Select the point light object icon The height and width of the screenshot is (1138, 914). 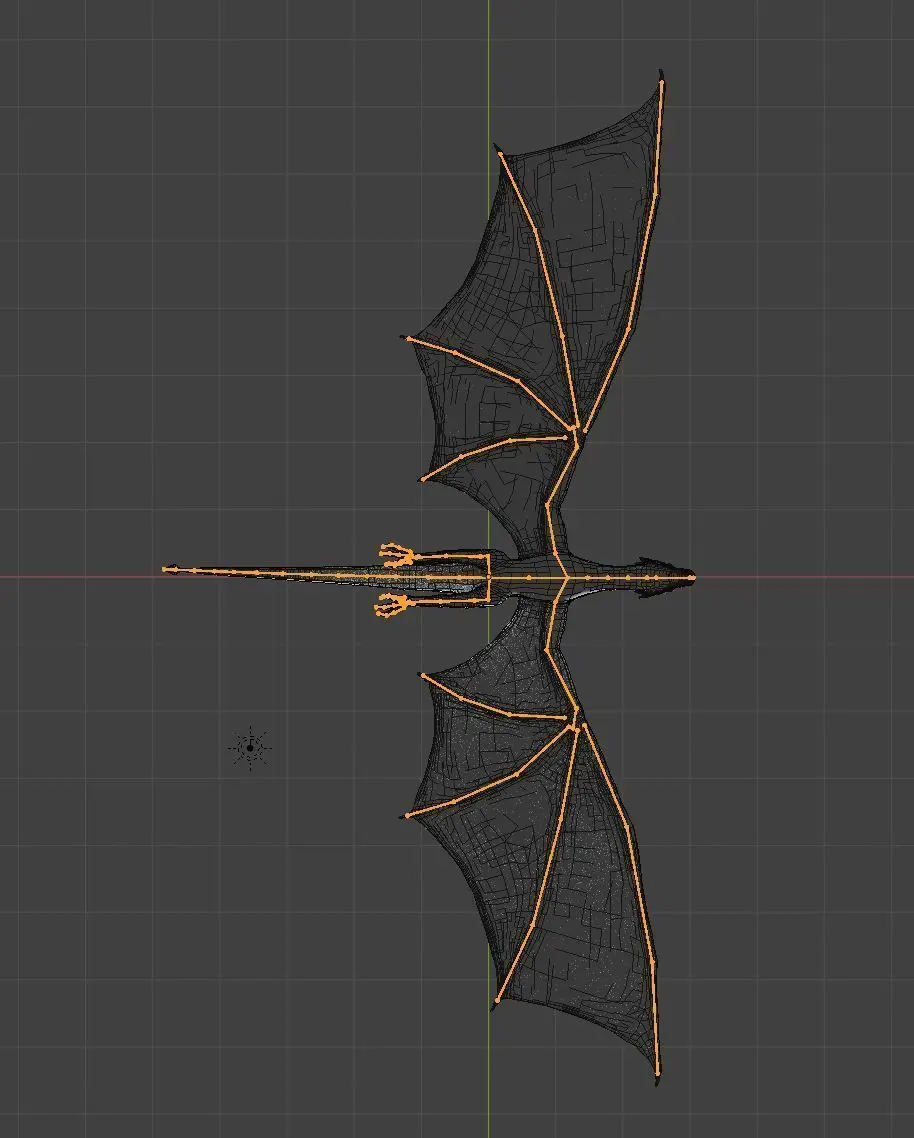click(250, 747)
